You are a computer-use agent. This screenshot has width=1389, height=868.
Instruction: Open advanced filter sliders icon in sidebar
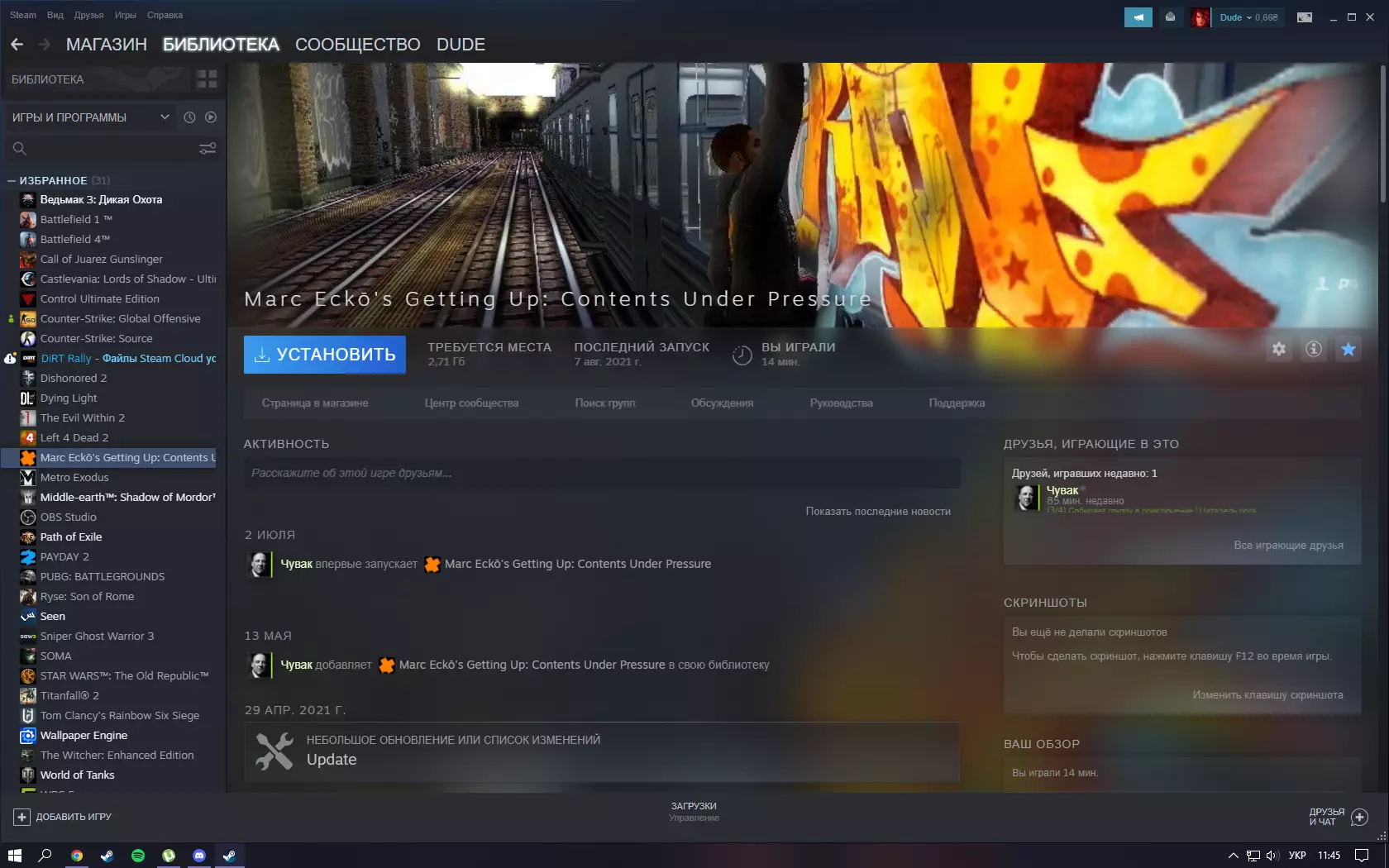pyautogui.click(x=208, y=149)
